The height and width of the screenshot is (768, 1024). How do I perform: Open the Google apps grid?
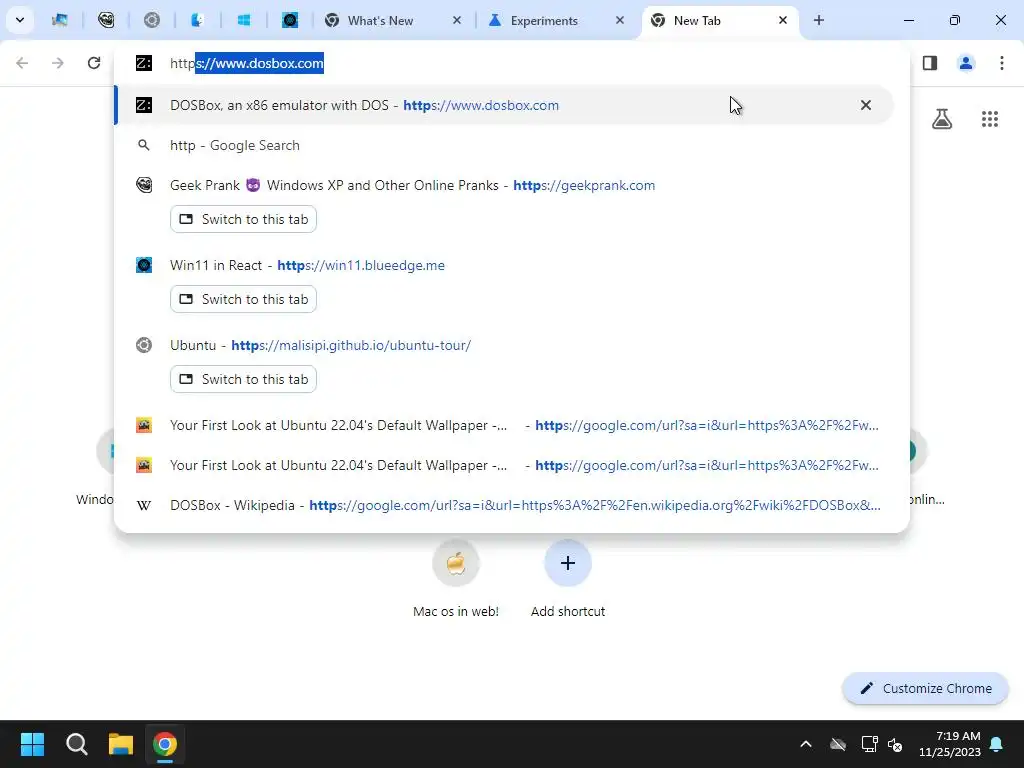(x=990, y=119)
